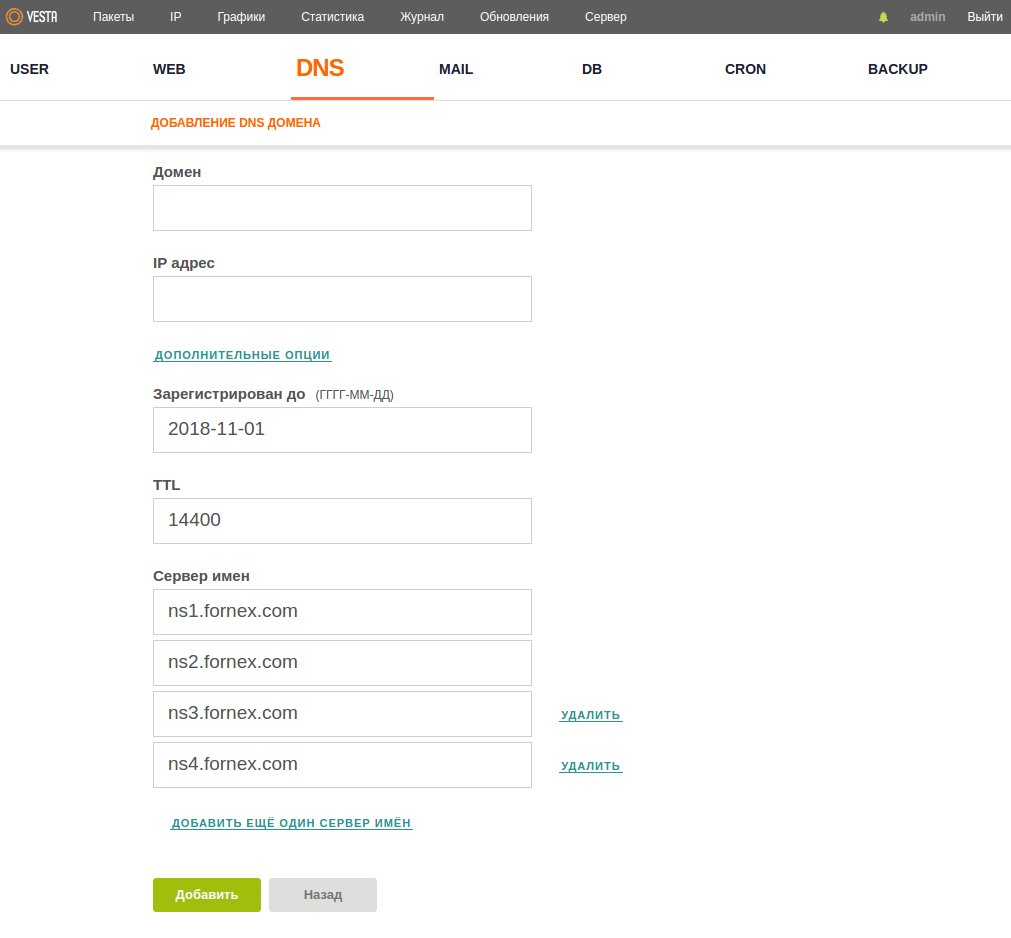Click the TTL field label

click(x=166, y=485)
